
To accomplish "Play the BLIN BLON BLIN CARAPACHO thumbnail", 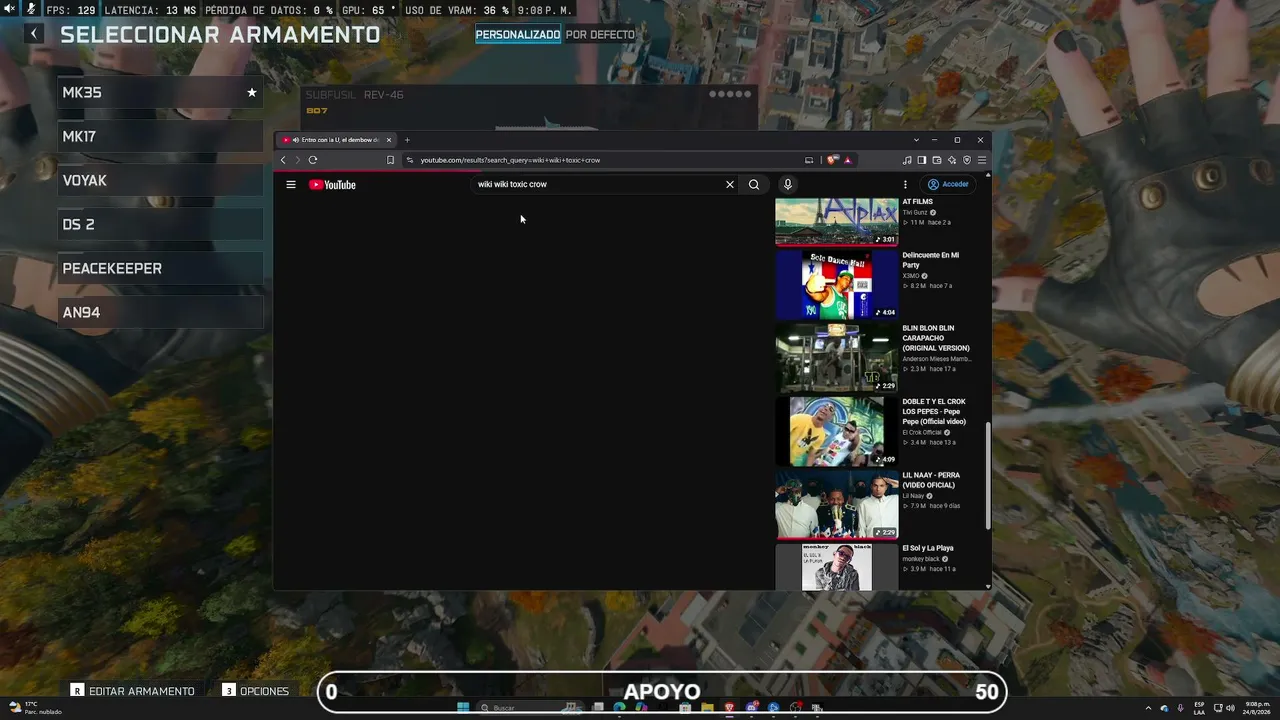I will coord(837,357).
